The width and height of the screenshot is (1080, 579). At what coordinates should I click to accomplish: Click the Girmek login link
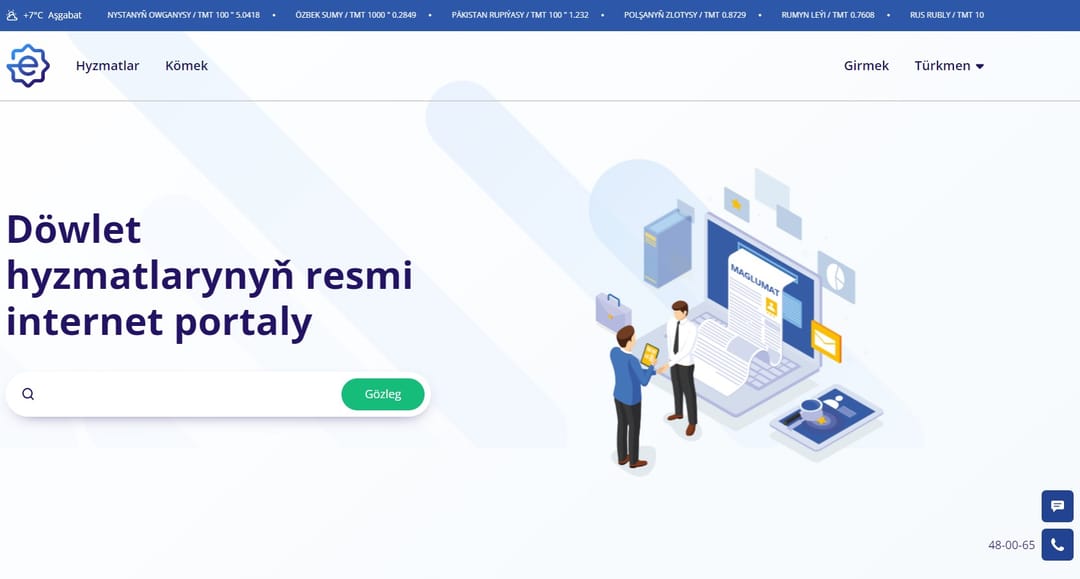pyautogui.click(x=865, y=65)
